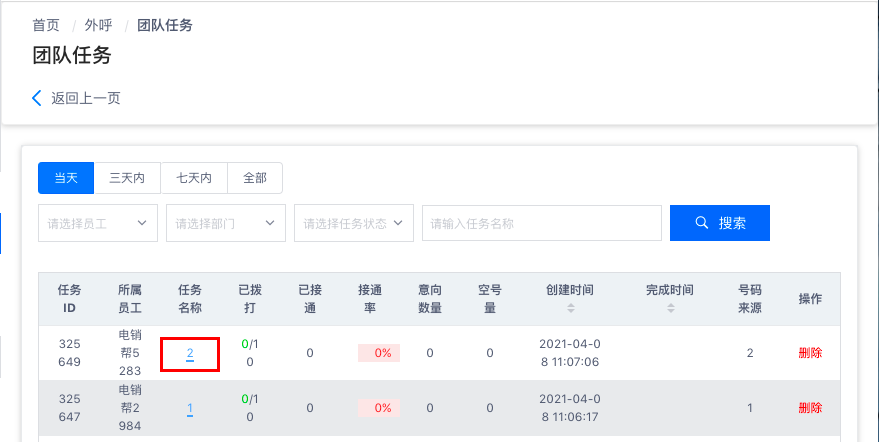
Task: Click the back chevron arrow icon
Action: point(37,98)
